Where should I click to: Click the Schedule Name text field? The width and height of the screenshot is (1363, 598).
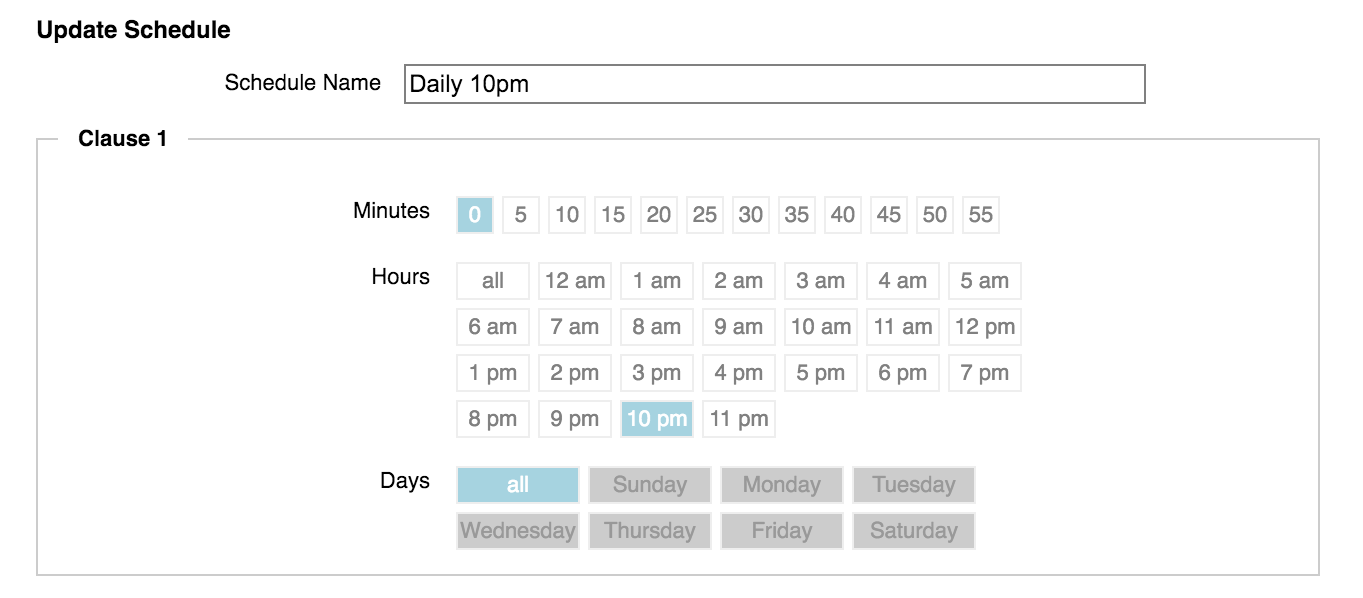[x=775, y=84]
